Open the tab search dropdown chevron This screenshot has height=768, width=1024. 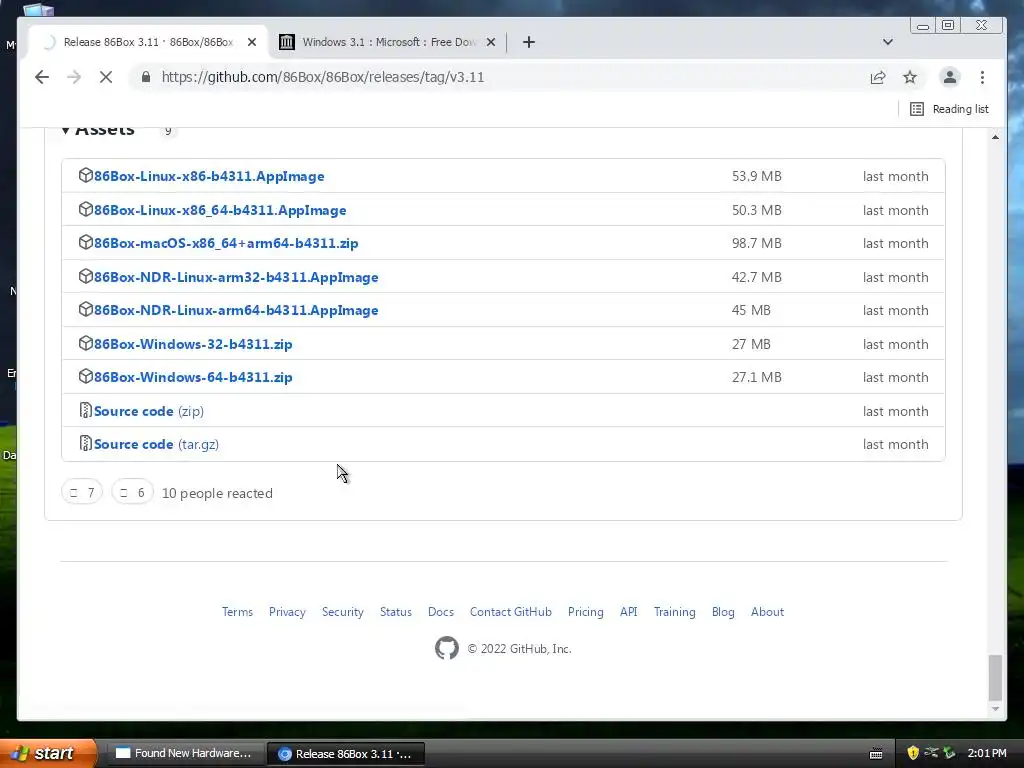(x=888, y=42)
